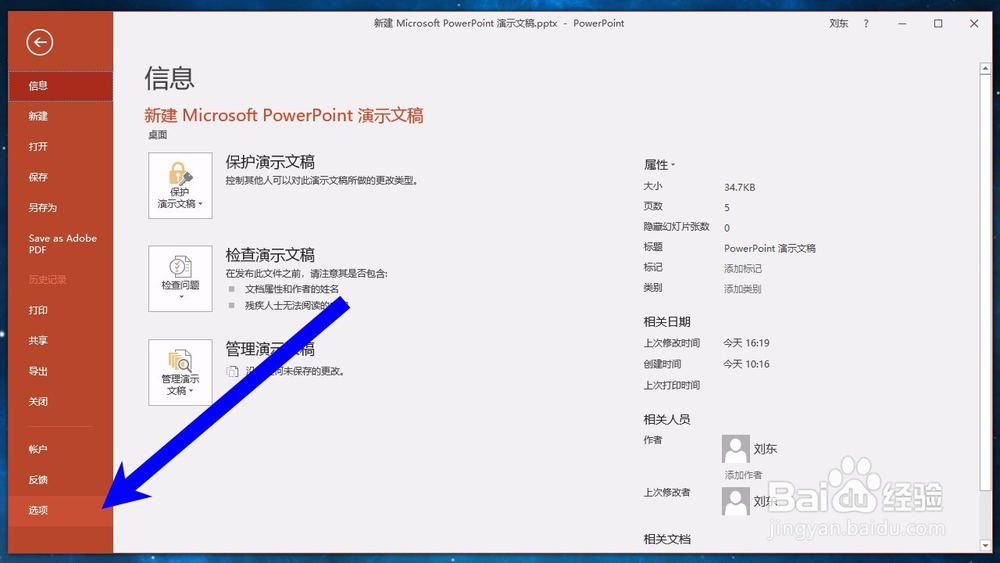Click the 相关日期 heading
The width and height of the screenshot is (1000, 563).
coord(667,322)
